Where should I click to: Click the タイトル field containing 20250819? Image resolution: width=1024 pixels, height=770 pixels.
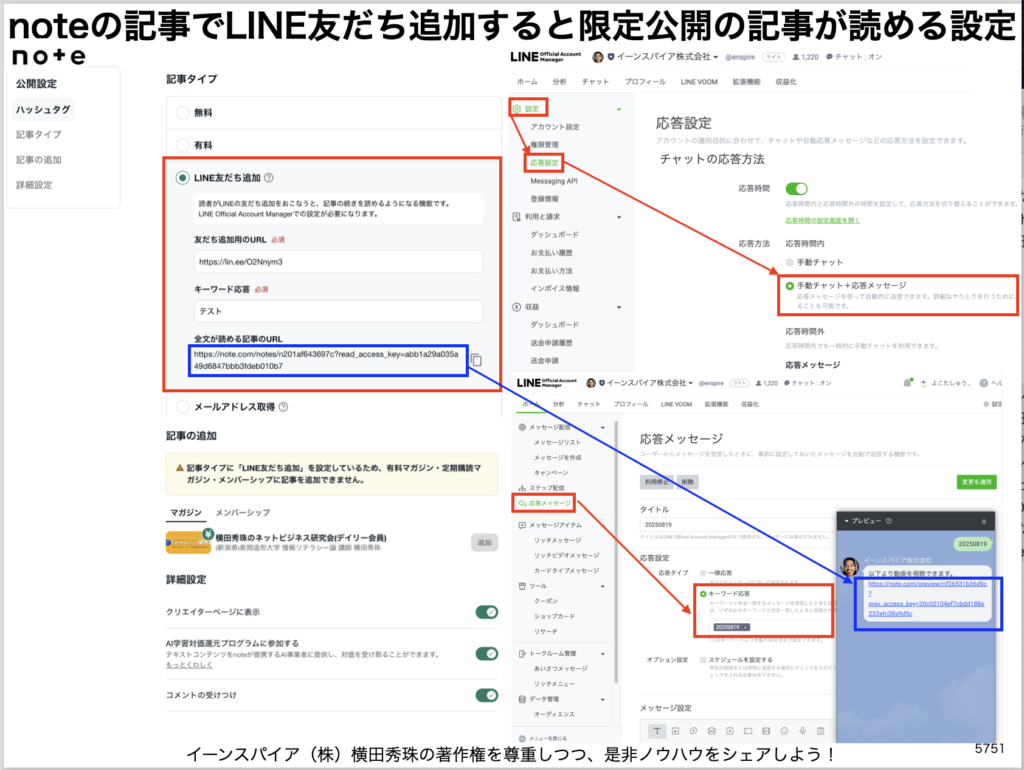[x=737, y=524]
